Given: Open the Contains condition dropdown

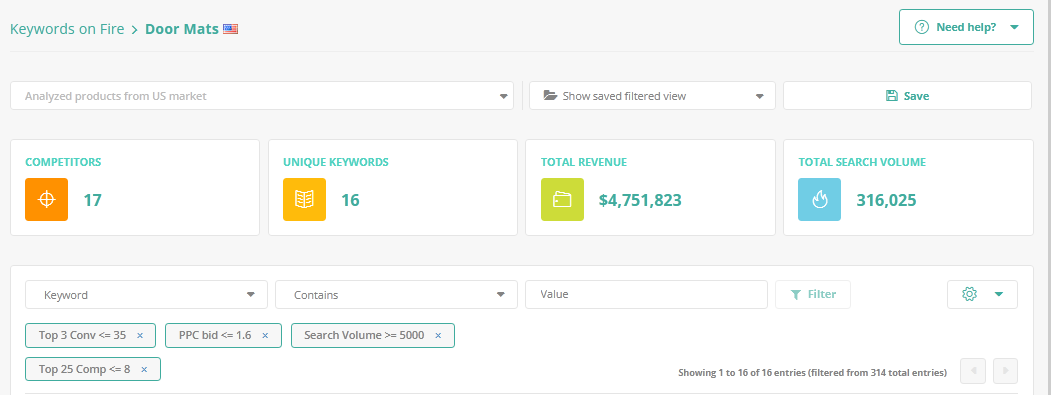Looking at the screenshot, I should (x=396, y=294).
